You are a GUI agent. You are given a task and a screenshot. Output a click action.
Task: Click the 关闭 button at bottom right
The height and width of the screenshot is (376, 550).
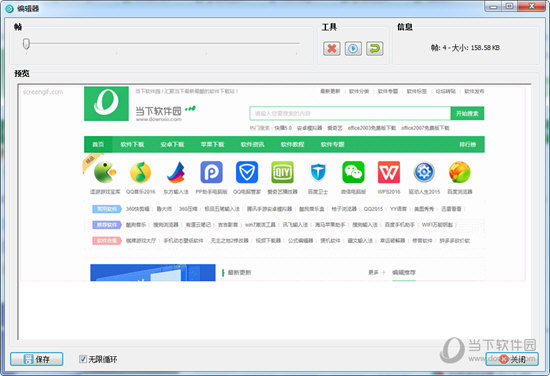tap(512, 359)
